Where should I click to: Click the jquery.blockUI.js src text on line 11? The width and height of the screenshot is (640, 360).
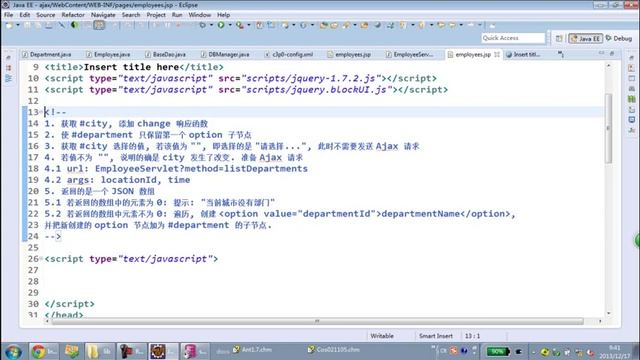[x=316, y=89]
